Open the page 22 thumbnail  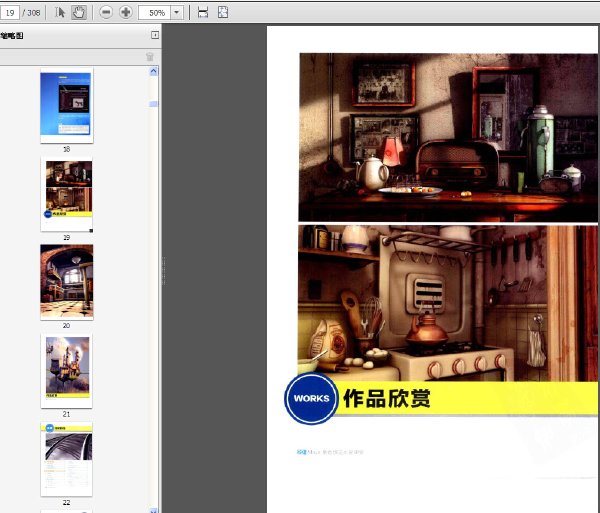click(x=67, y=459)
